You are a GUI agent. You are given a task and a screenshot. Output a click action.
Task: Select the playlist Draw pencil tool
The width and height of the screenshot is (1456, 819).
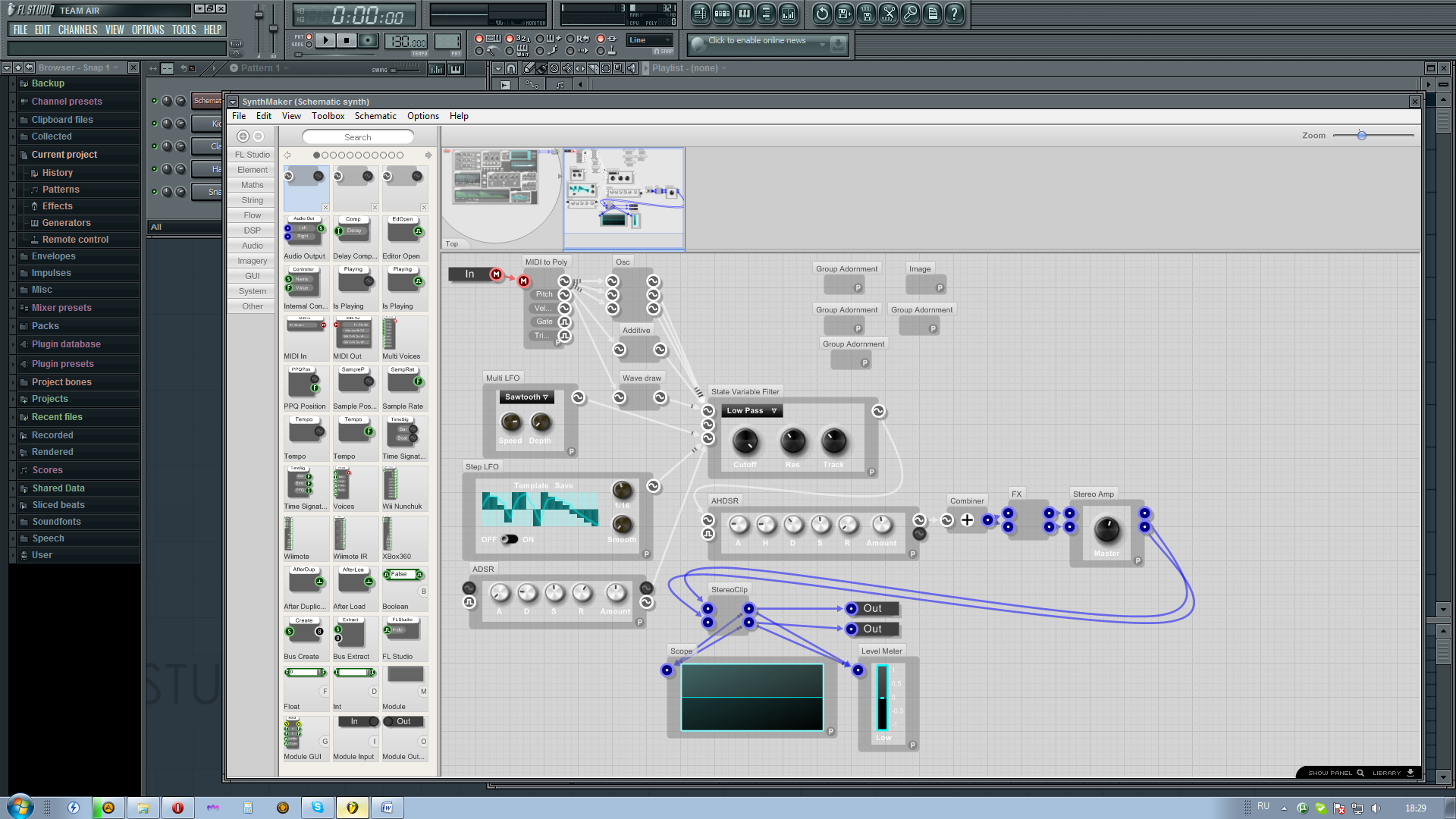click(x=529, y=68)
